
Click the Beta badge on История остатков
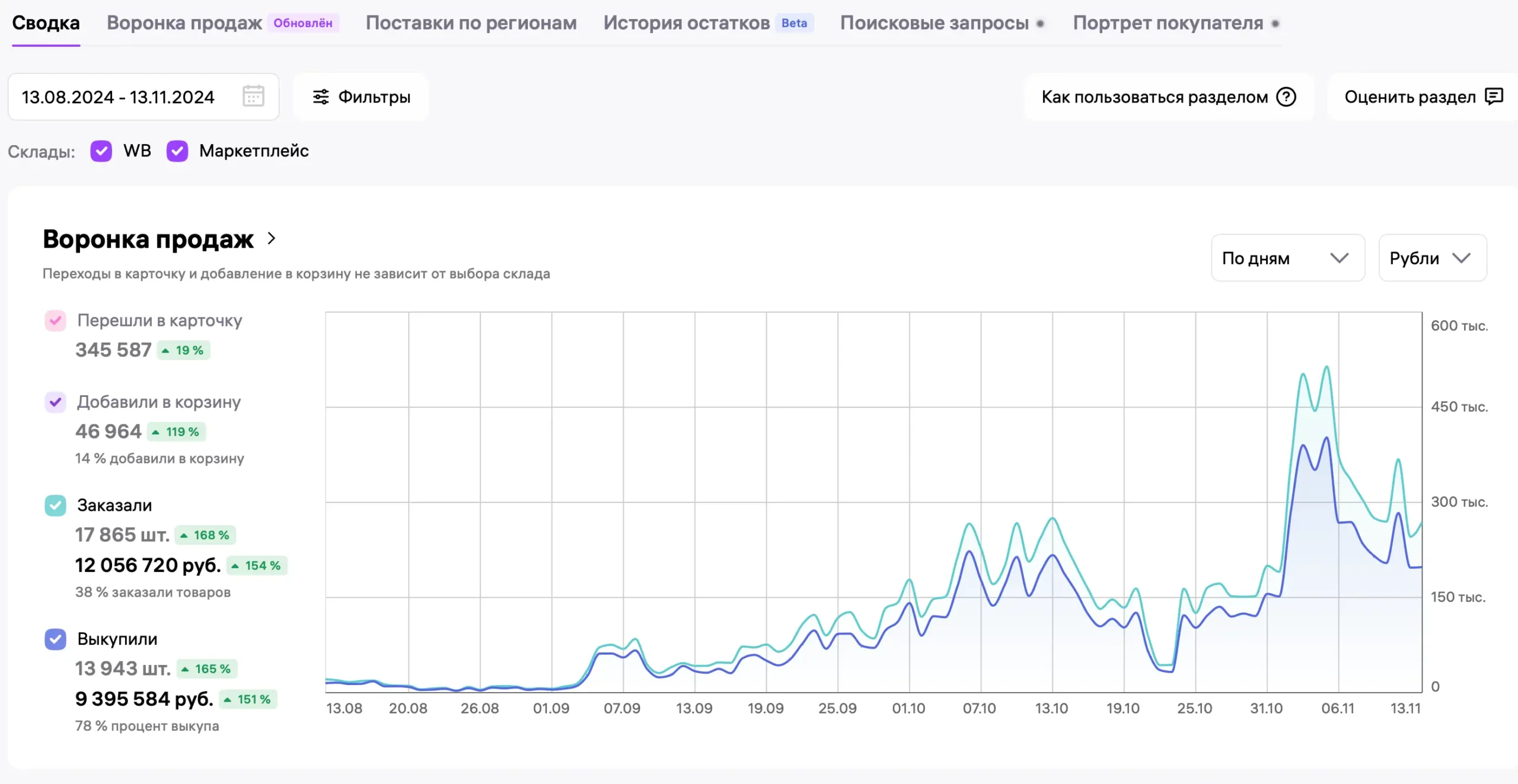point(794,23)
